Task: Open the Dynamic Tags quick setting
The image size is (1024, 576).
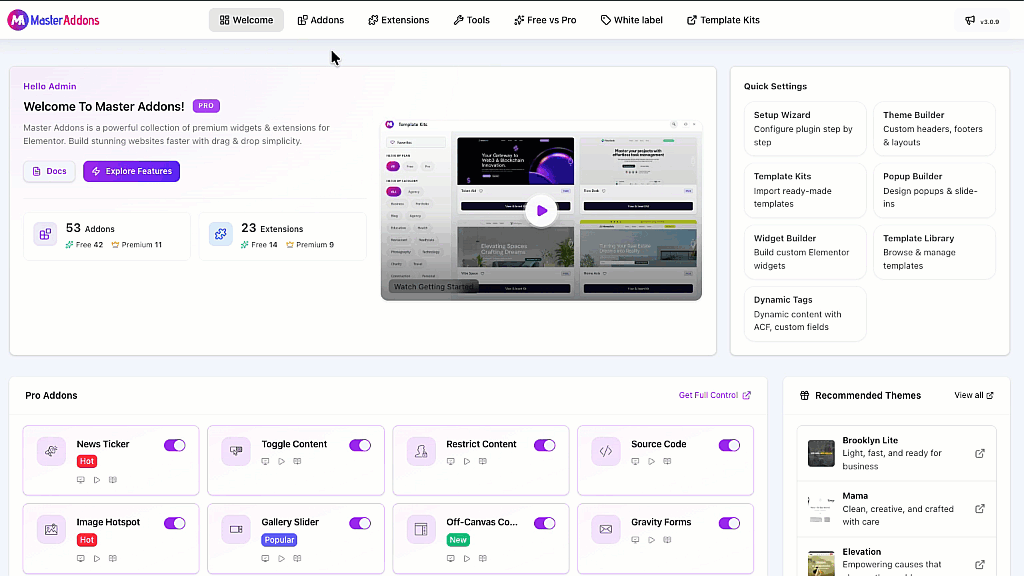Action: [805, 313]
